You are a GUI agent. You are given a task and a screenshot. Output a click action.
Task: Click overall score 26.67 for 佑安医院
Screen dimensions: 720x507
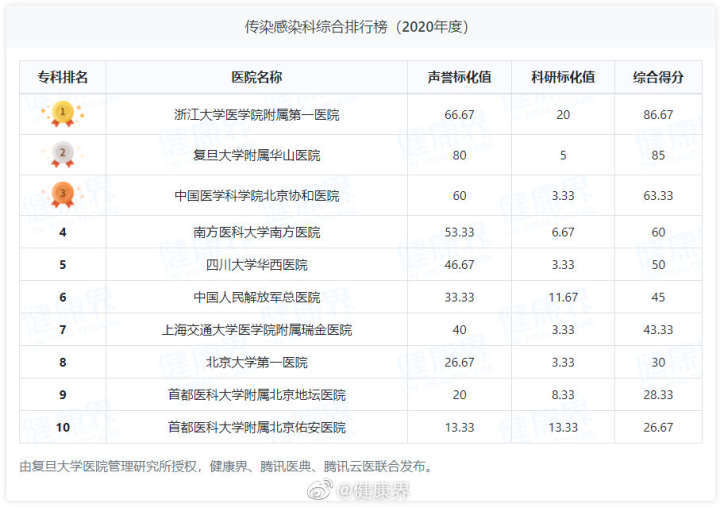click(x=658, y=428)
